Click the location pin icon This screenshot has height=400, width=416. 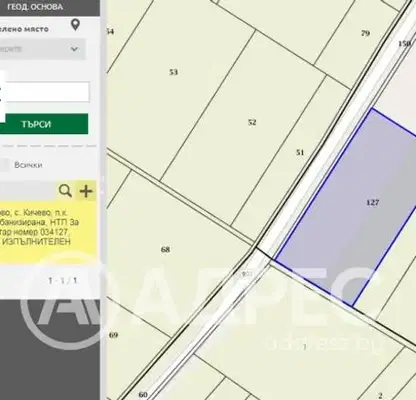click(x=76, y=25)
